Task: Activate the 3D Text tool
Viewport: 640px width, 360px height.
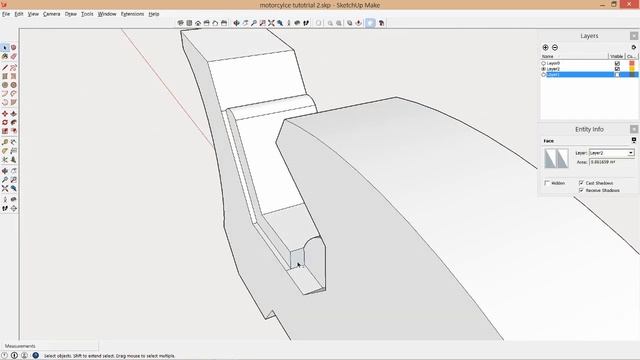Action: pyautogui.click(x=13, y=160)
